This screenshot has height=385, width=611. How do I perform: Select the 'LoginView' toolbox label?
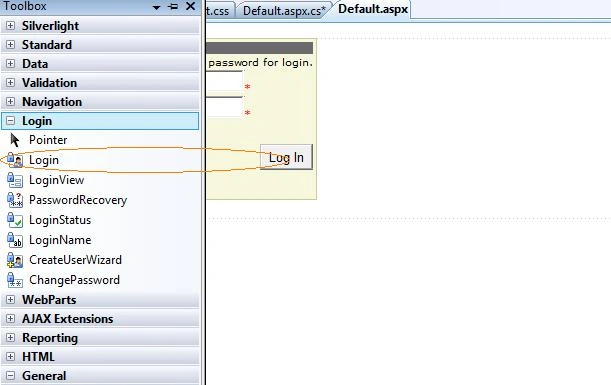point(57,180)
